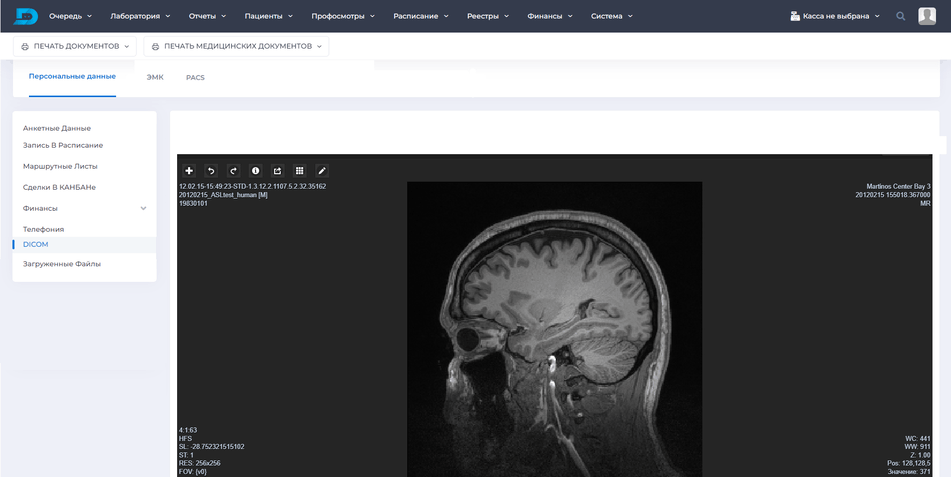951x477 pixels.
Task: Click the Z: 1.00 zoom value
Action: 921,455
